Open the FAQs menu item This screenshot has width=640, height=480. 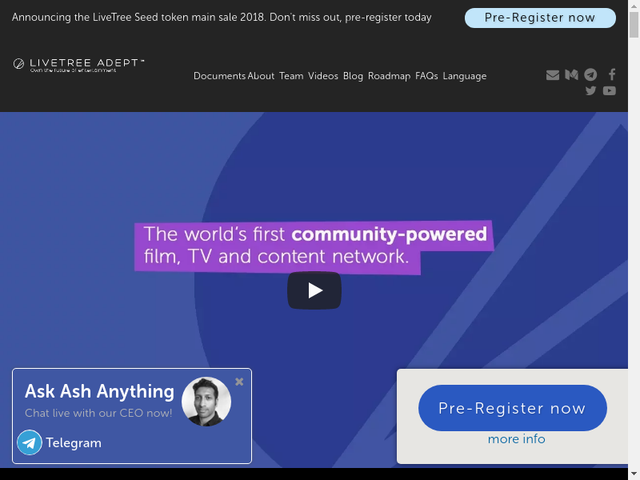coord(427,76)
